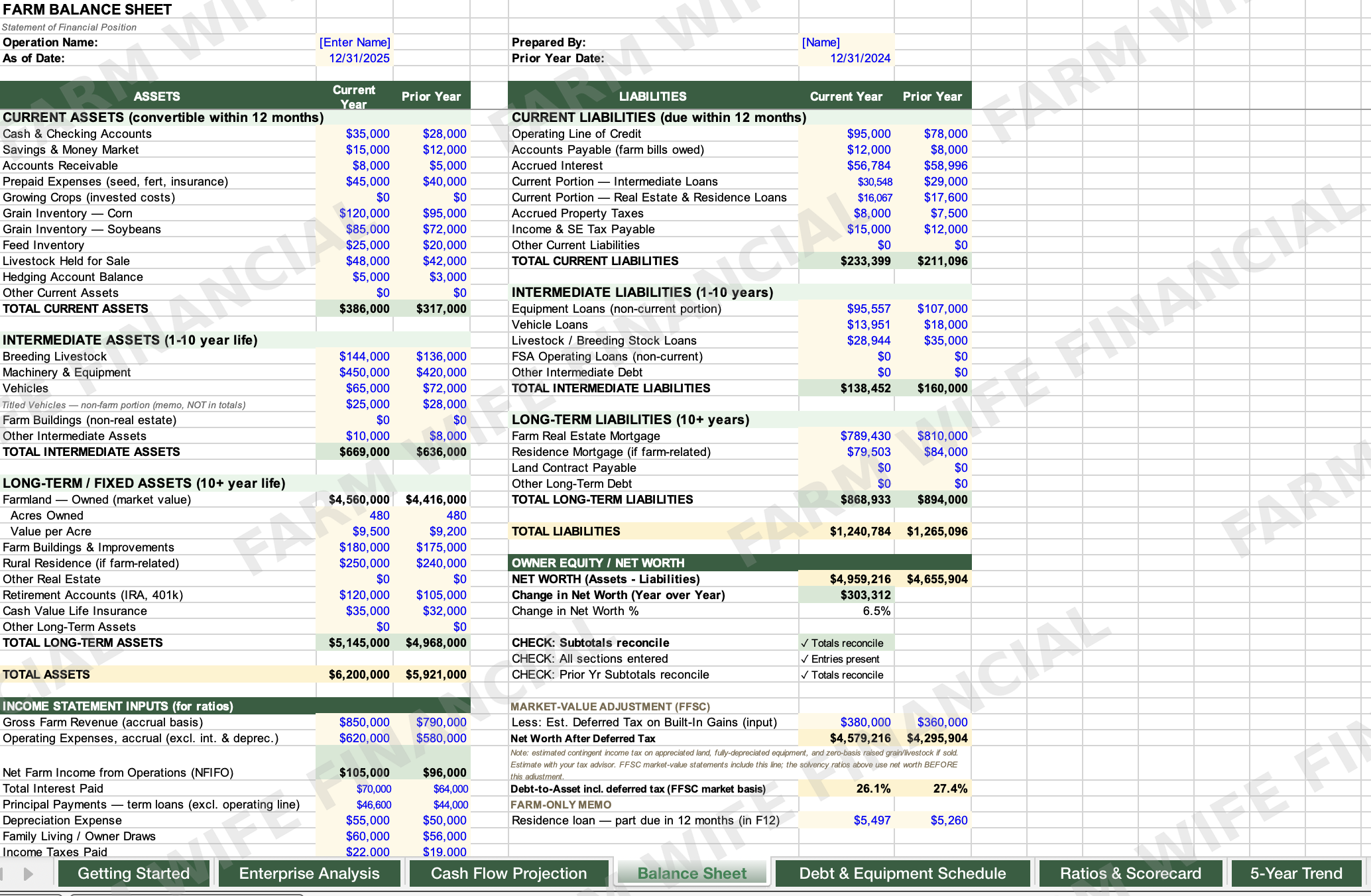The width and height of the screenshot is (1371, 896).
Task: Click Equipment Loans non-current $95,557
Action: pos(847,309)
